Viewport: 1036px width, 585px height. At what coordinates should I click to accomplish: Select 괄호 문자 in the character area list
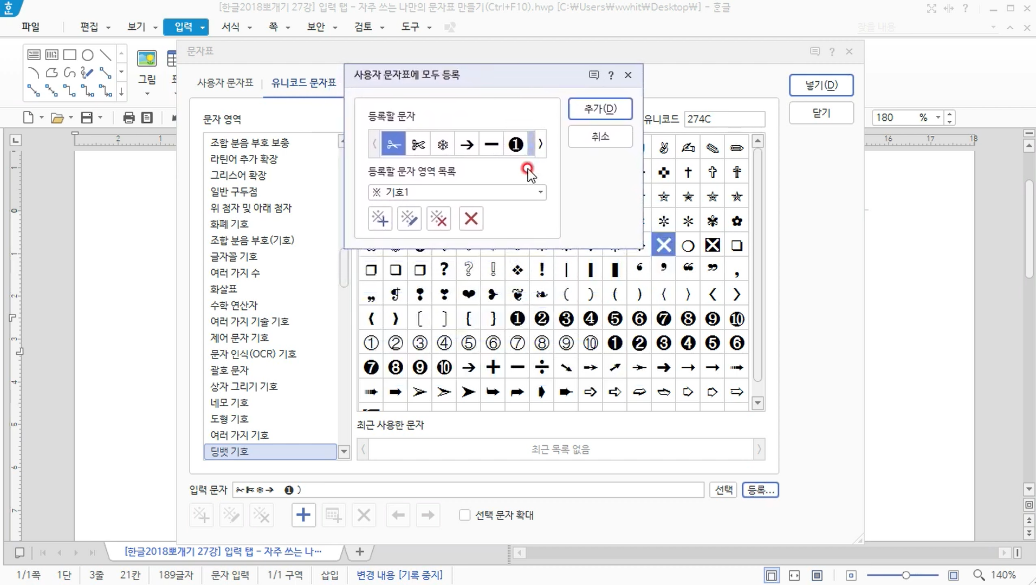point(229,370)
